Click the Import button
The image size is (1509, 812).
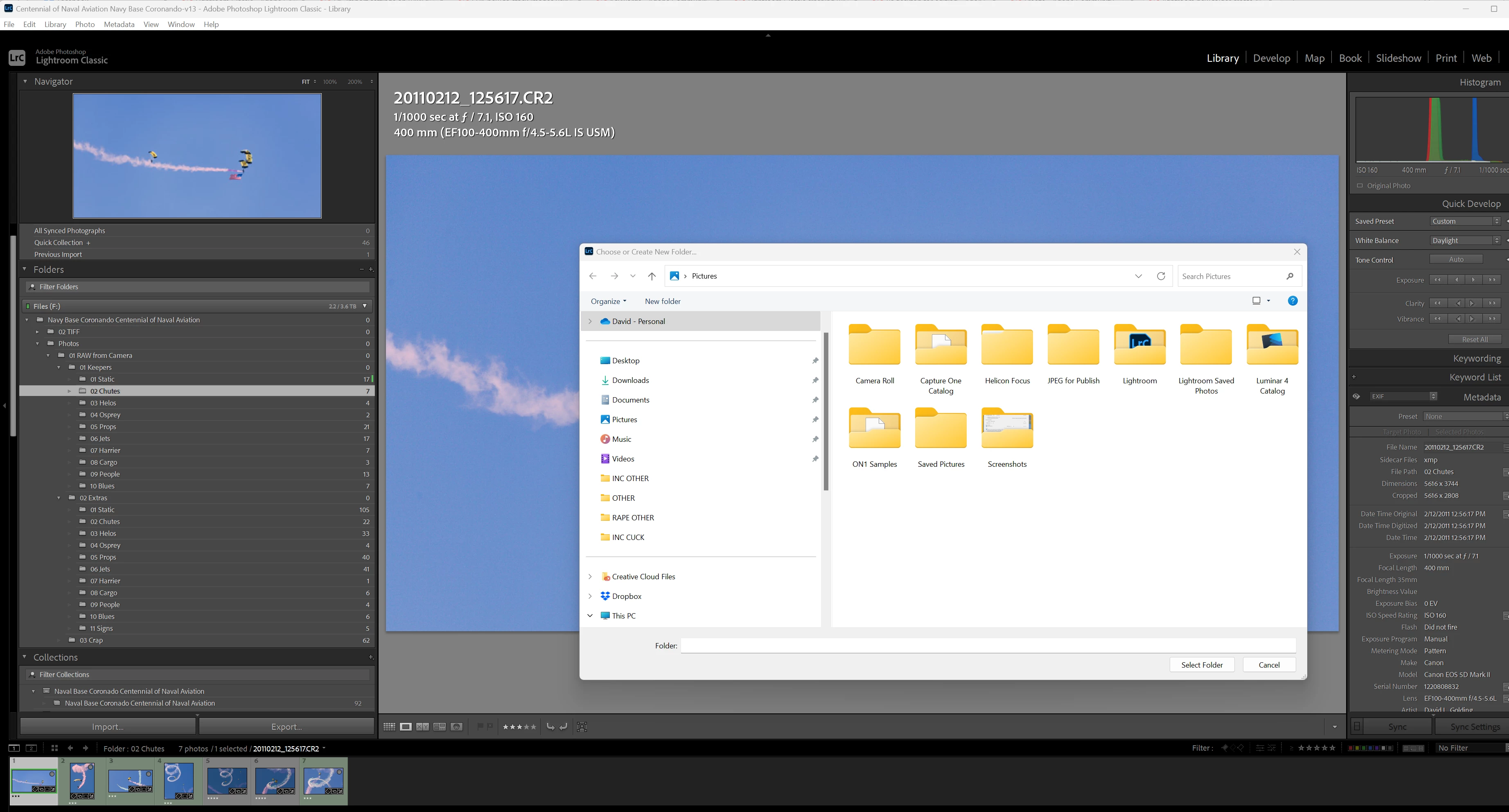(108, 727)
